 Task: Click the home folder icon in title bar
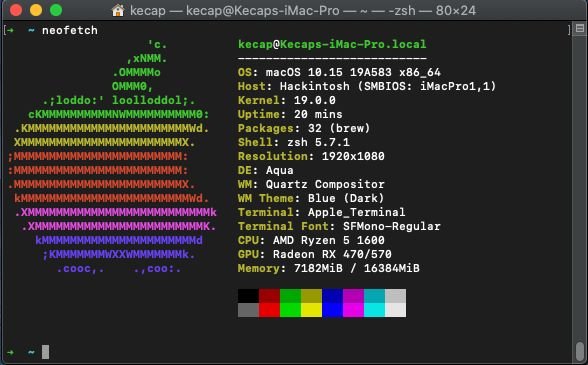click(x=118, y=10)
